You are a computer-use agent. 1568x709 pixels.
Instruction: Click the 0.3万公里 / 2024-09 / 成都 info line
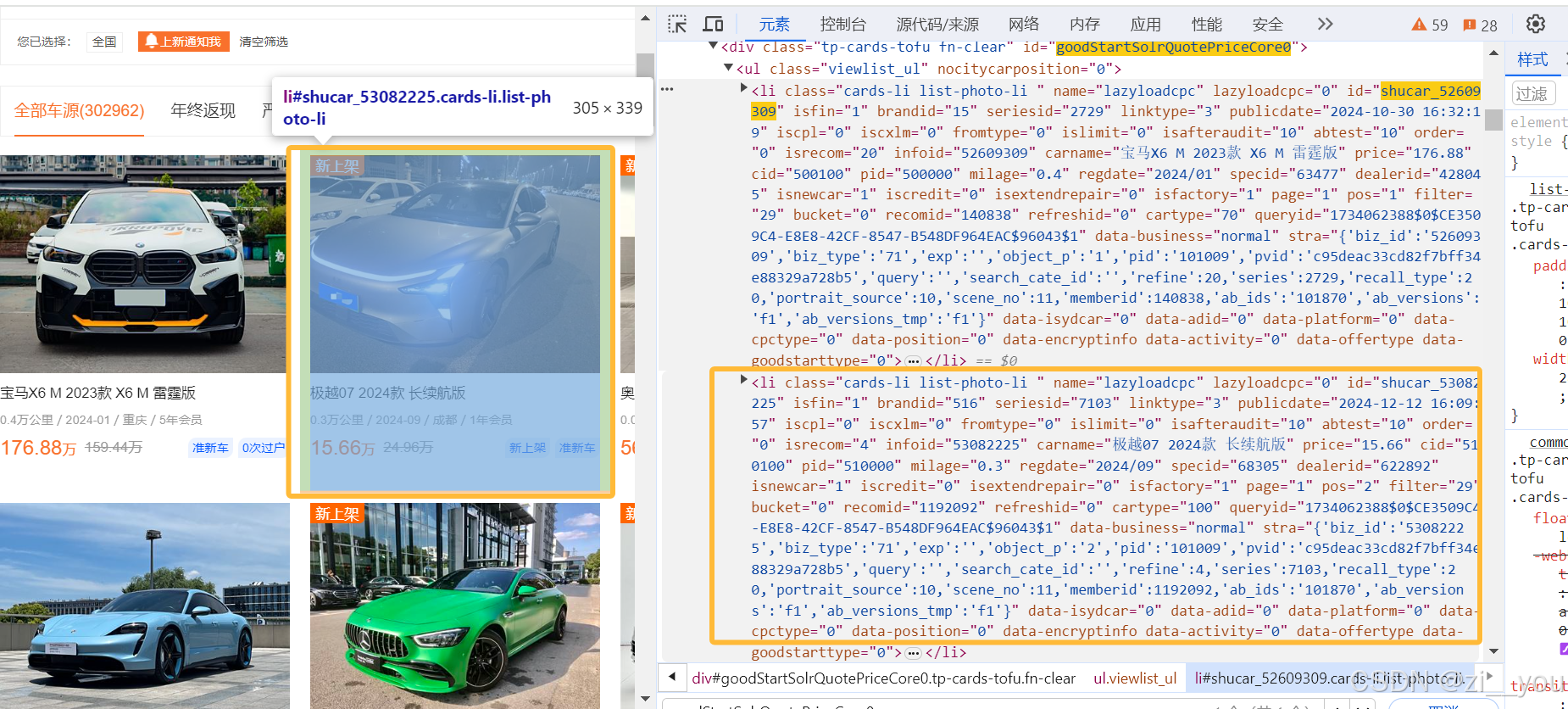coord(411,420)
